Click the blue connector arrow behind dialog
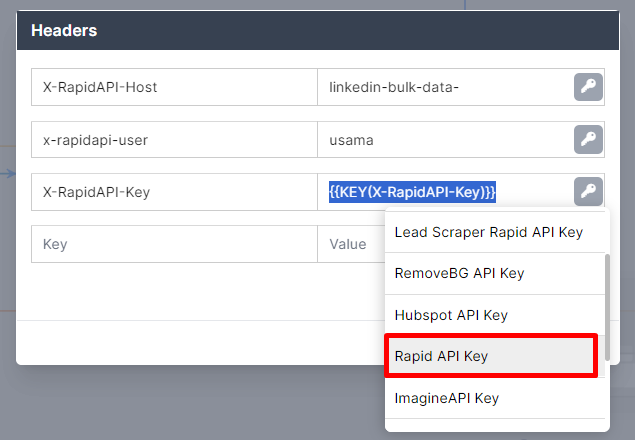The height and width of the screenshot is (440, 635). coord(8,174)
